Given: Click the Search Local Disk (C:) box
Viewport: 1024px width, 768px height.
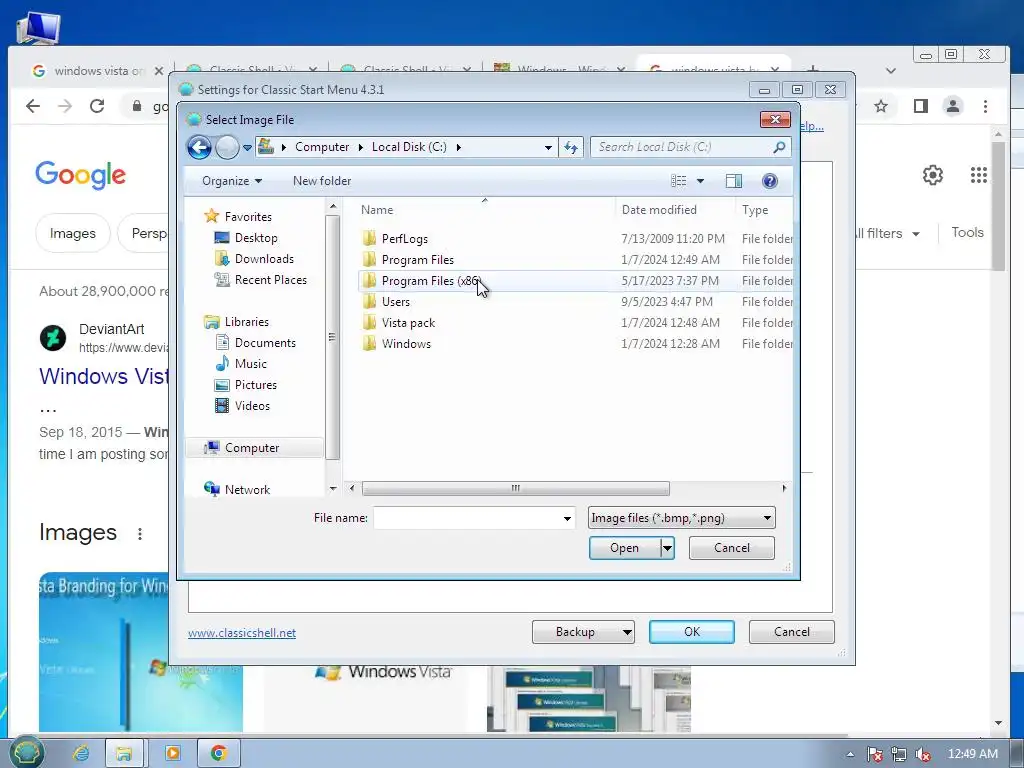Looking at the screenshot, I should [682, 147].
